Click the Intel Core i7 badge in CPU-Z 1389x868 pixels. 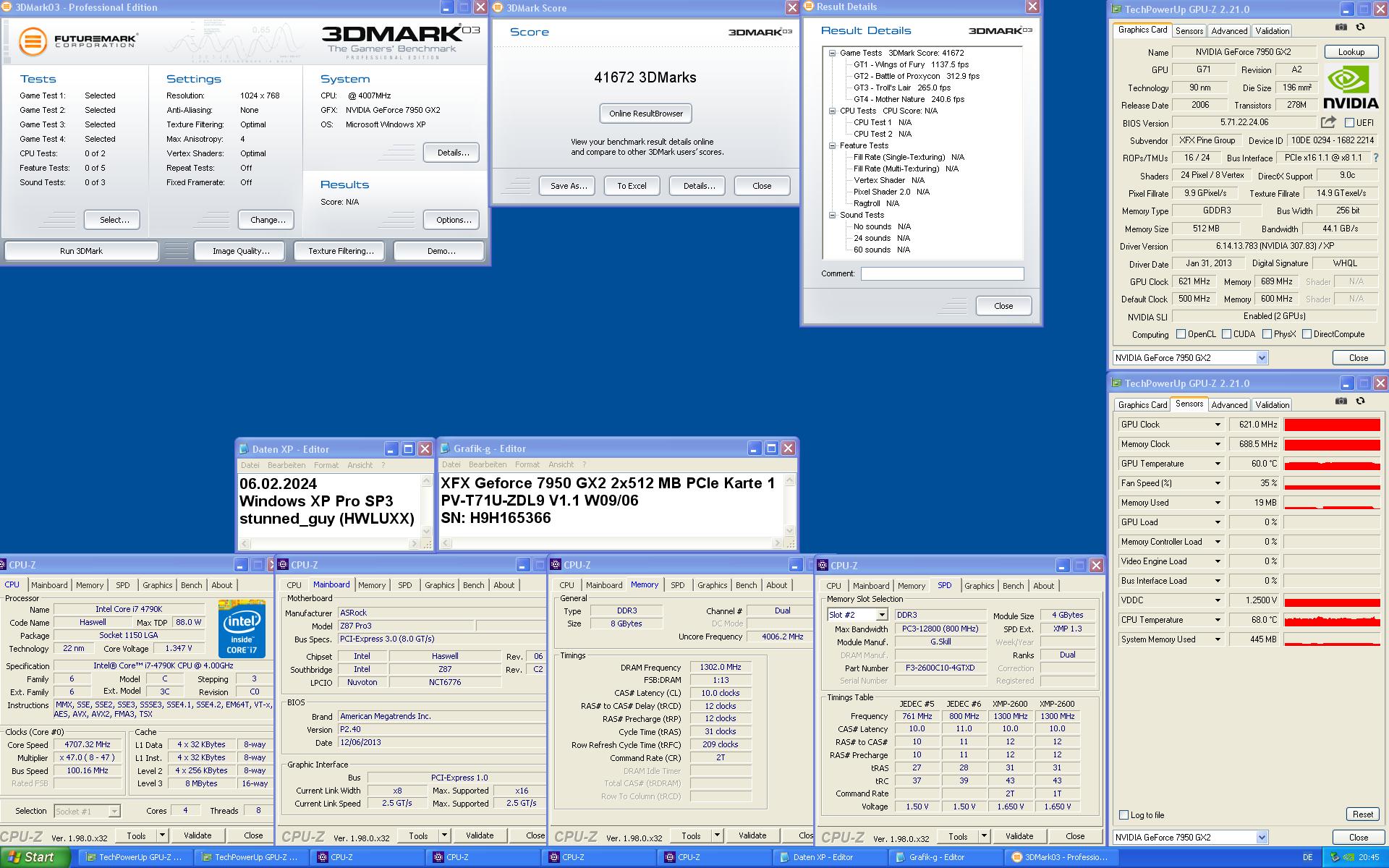coord(242,628)
